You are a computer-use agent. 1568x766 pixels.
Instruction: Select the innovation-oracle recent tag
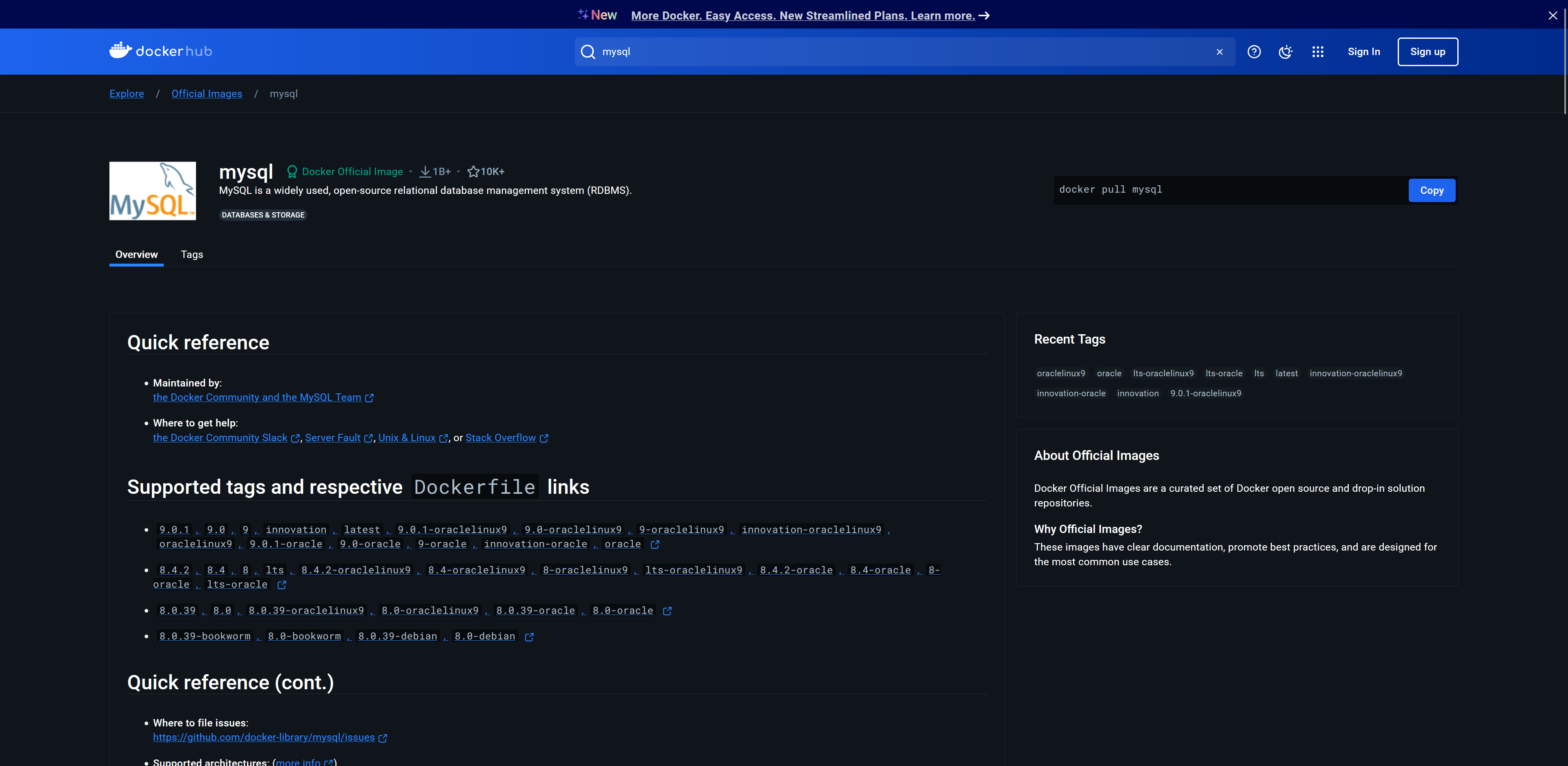[x=1071, y=394]
